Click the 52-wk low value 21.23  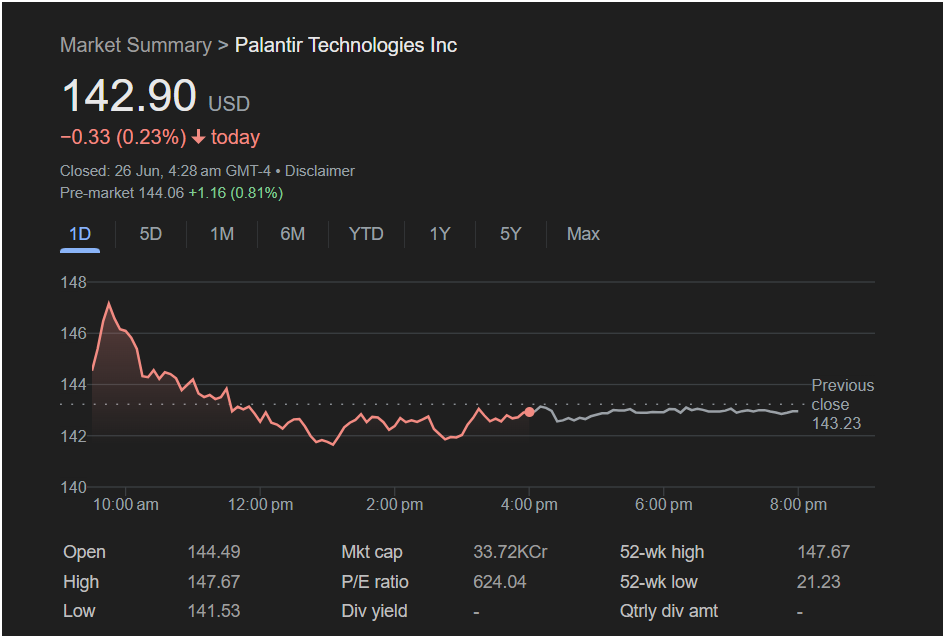[818, 582]
